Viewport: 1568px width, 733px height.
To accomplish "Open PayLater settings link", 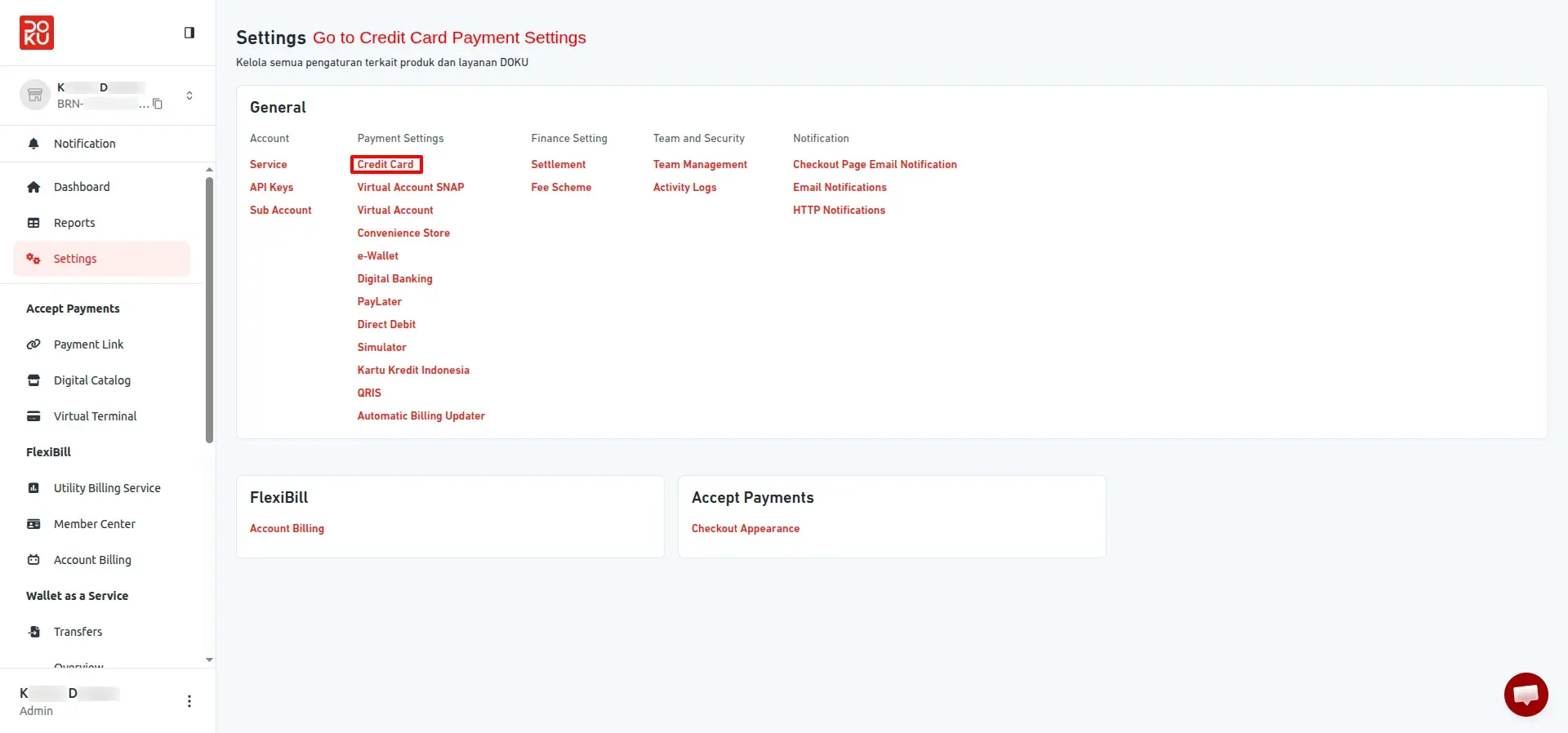I will (x=379, y=301).
